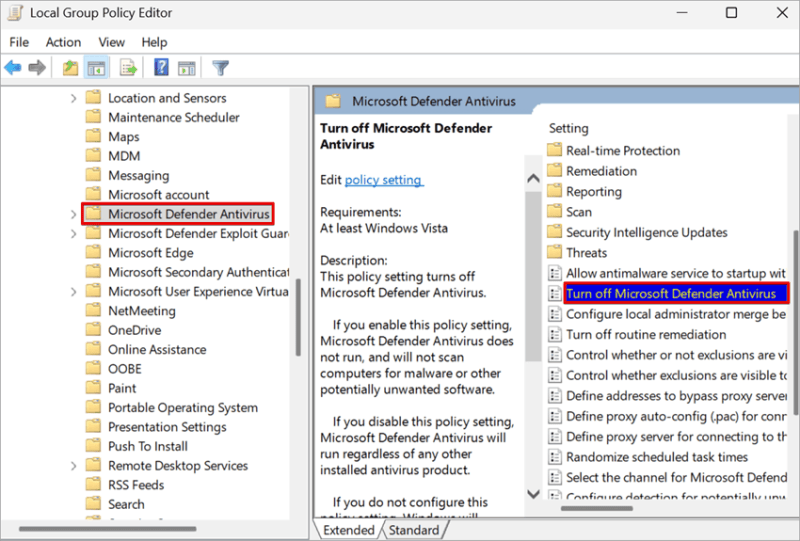This screenshot has height=541, width=800.
Task: Select Turn off Microsoft Defender Antivirus setting
Action: [676, 293]
